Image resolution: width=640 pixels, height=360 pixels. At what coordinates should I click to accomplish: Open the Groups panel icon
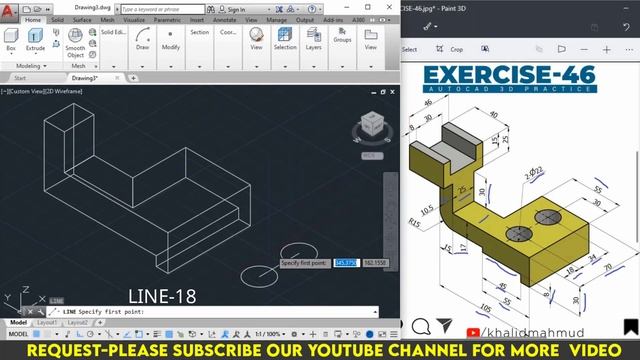point(342,35)
